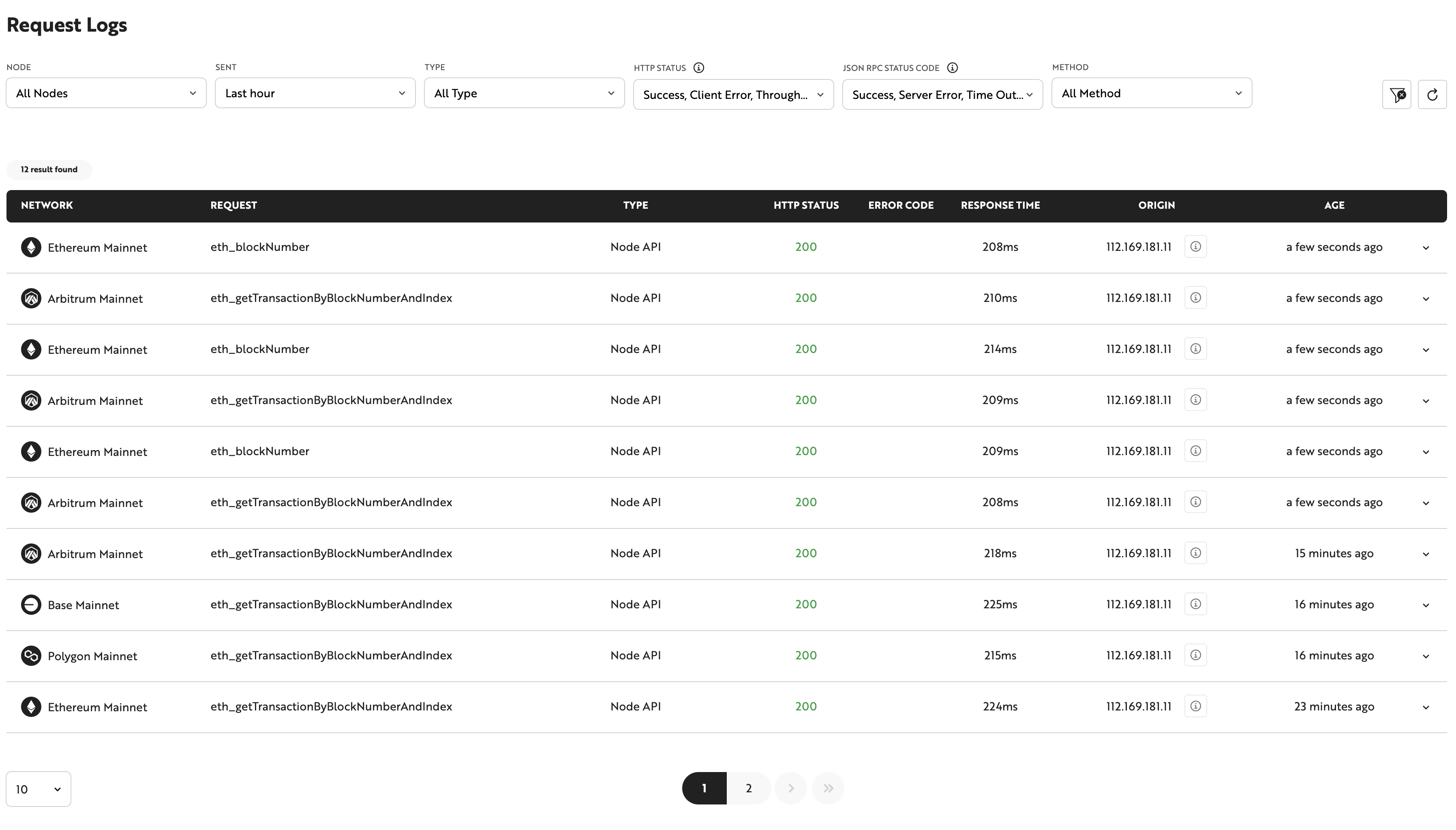Click the refresh icon to reload logs
The height and width of the screenshot is (830, 1456).
[1432, 94]
